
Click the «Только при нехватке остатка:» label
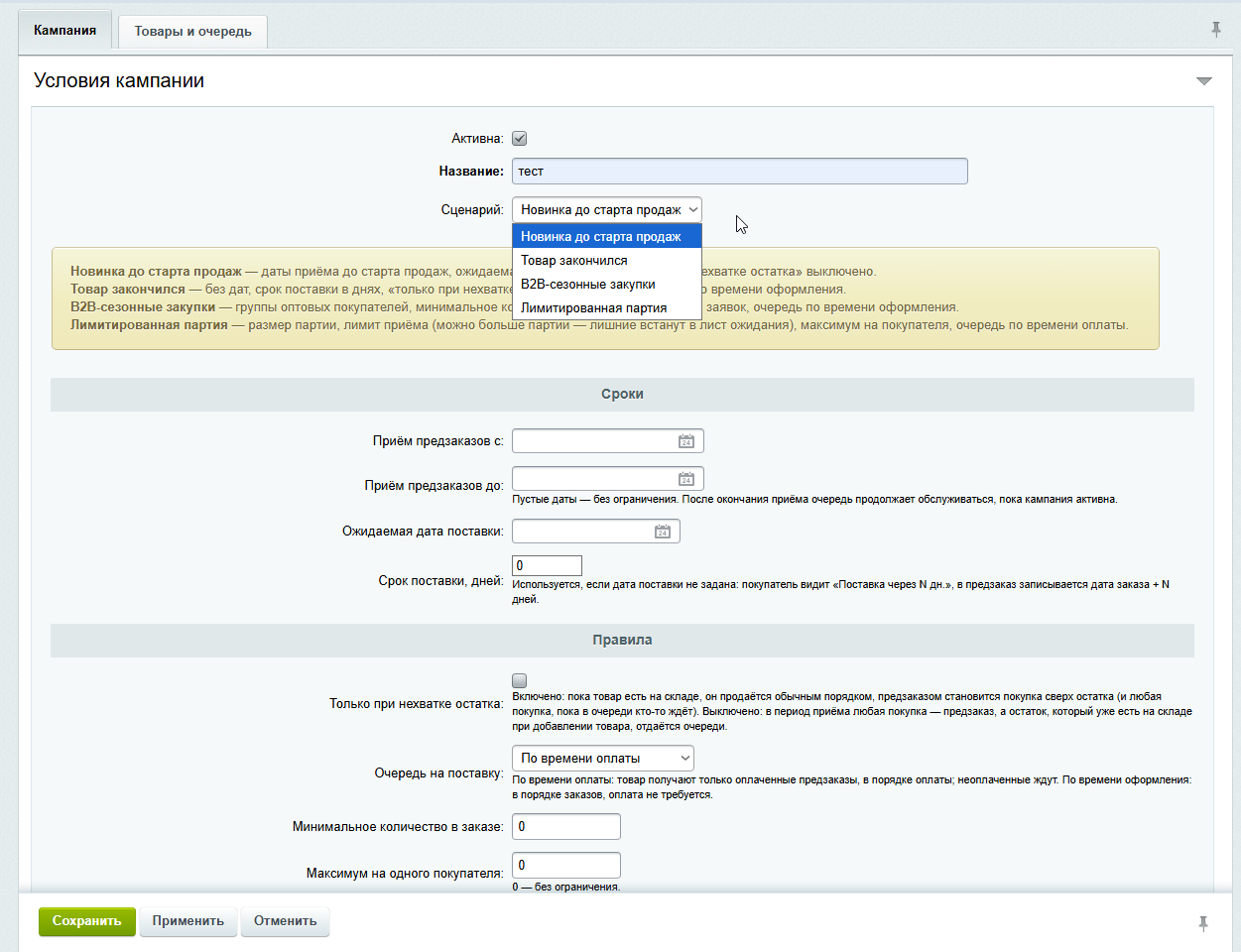coord(417,704)
